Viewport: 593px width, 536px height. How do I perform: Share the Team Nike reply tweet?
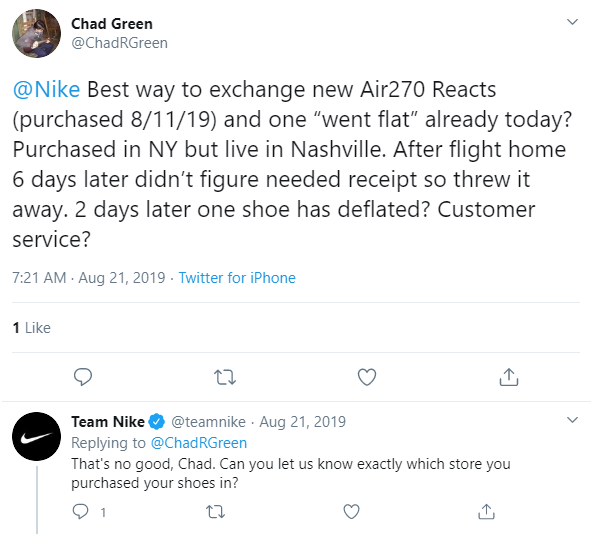486,512
